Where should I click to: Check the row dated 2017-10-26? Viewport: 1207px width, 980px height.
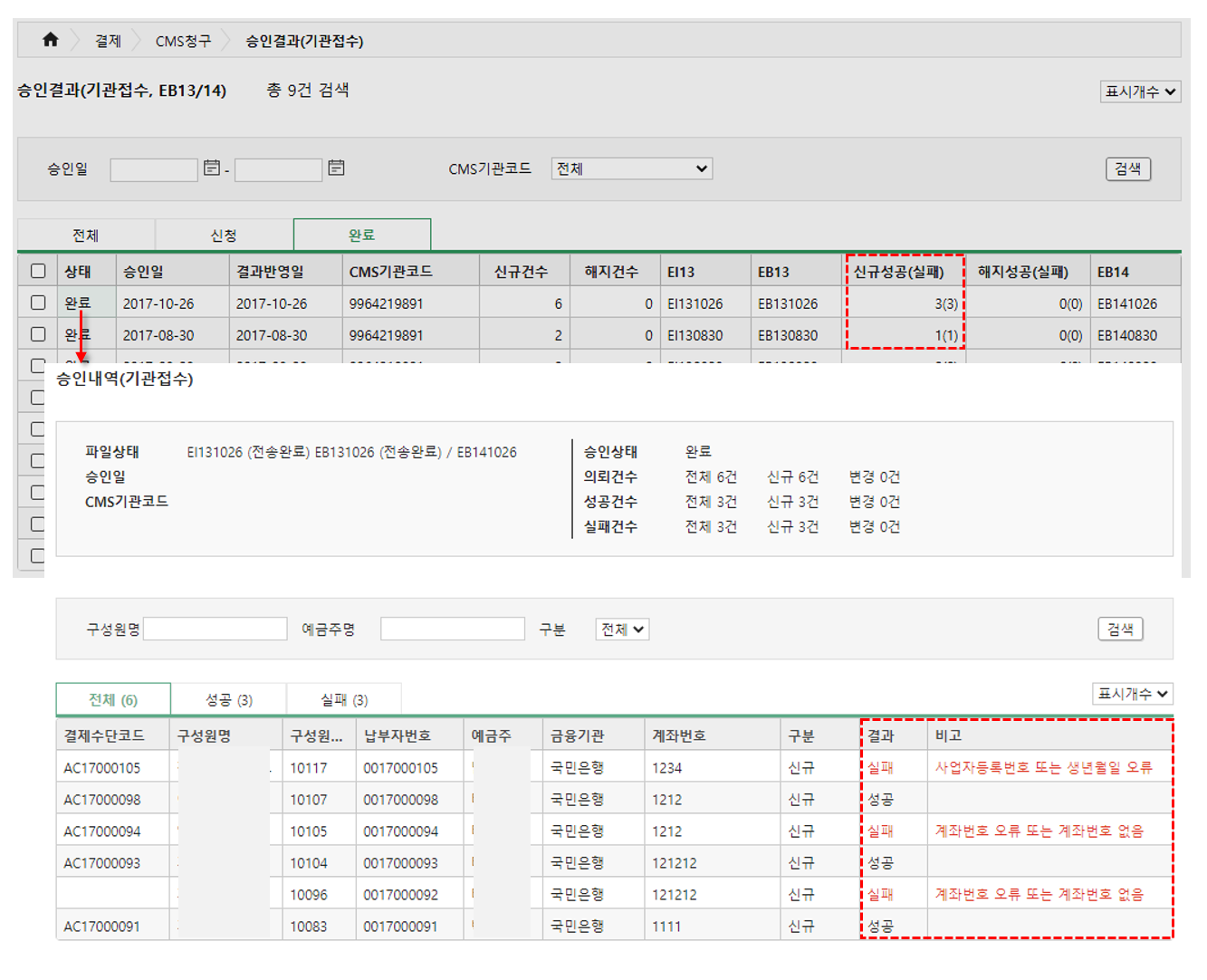(x=38, y=303)
